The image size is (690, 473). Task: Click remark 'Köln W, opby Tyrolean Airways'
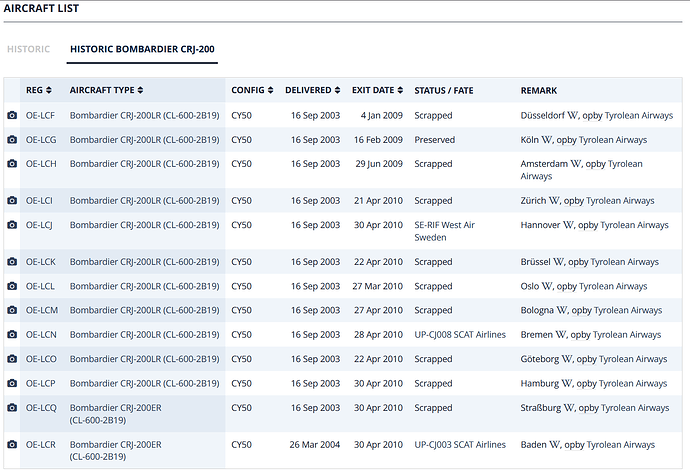[584, 139]
